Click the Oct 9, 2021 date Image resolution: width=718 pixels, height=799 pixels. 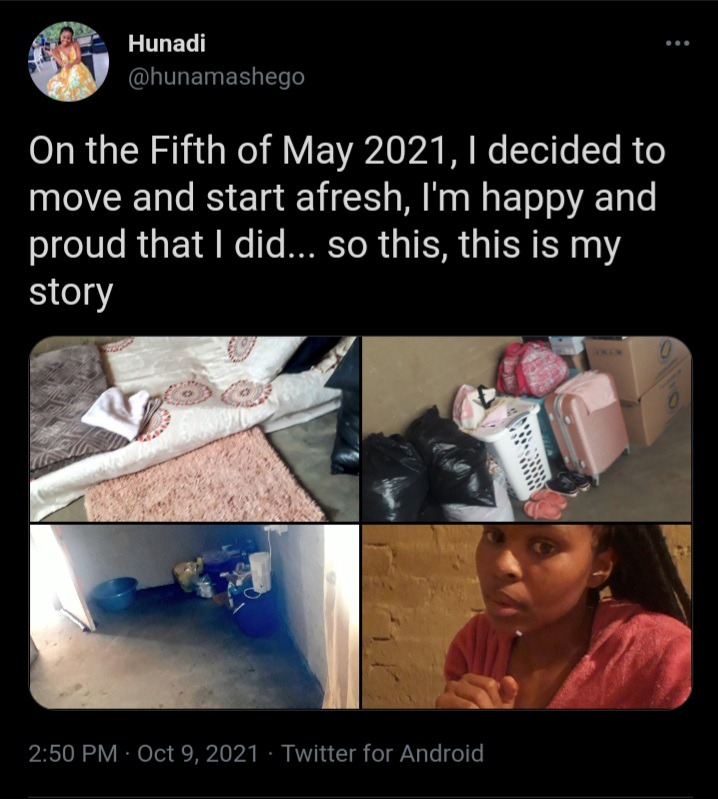pyautogui.click(x=198, y=754)
